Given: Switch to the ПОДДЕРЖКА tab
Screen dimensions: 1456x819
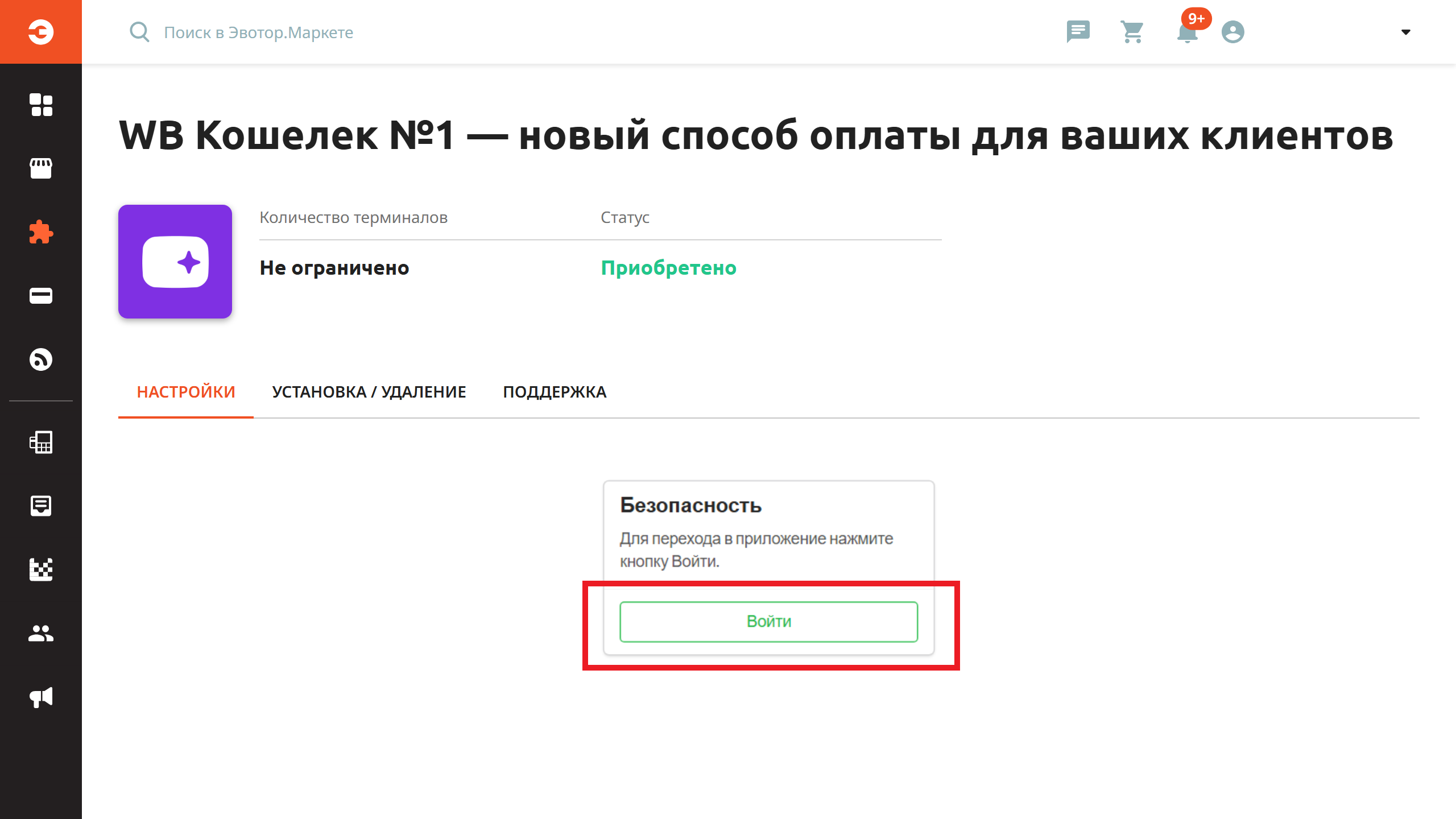Looking at the screenshot, I should [x=555, y=392].
